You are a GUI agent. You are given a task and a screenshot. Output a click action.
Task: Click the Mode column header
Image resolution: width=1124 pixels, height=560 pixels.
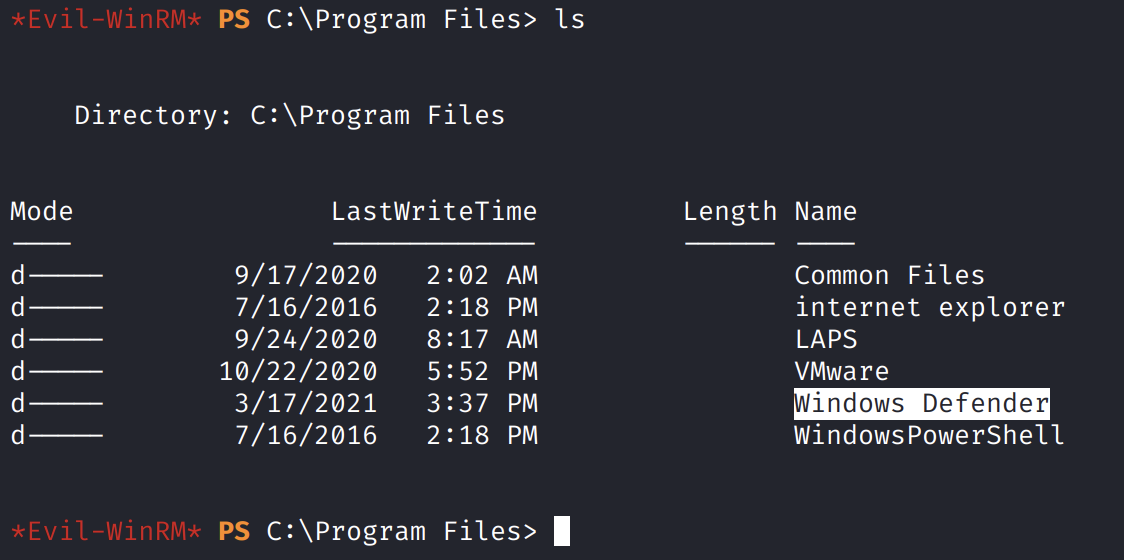point(41,211)
